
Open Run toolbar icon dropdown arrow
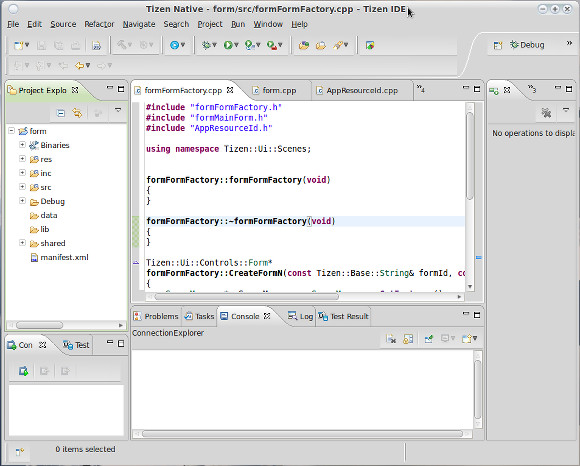pos(236,45)
